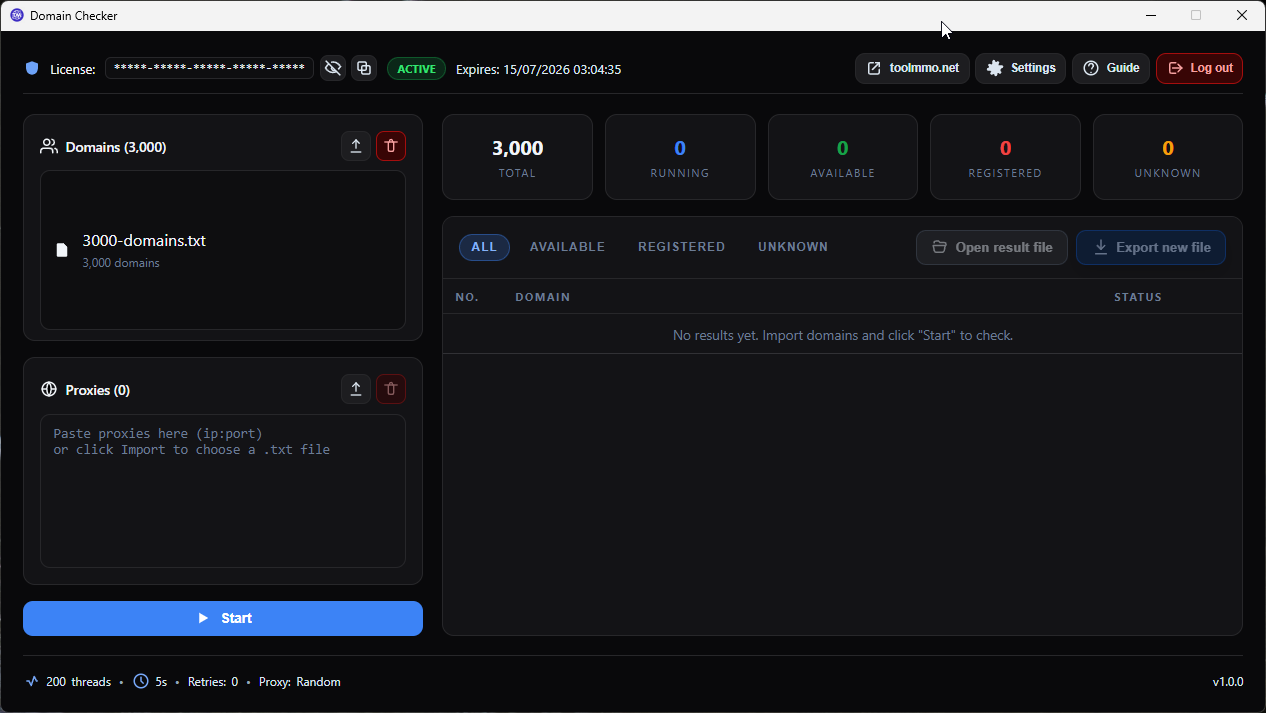Minimize the Domain Checker window
The image size is (1266, 713).
pyautogui.click(x=1151, y=15)
